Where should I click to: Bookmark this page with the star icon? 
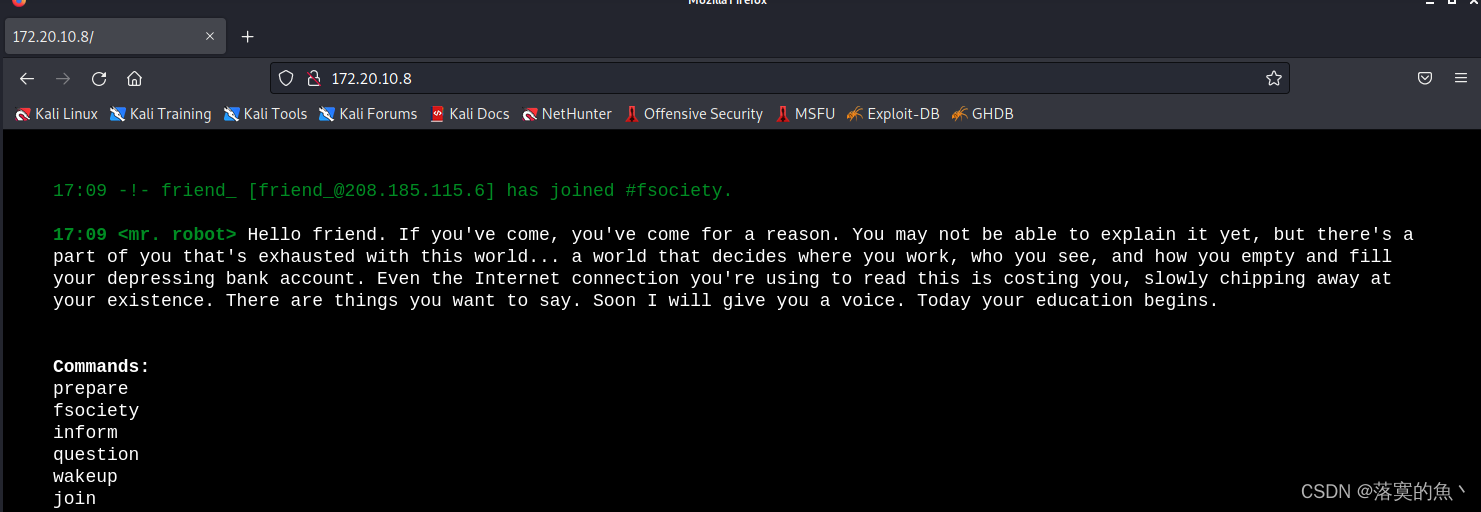pyautogui.click(x=1273, y=78)
